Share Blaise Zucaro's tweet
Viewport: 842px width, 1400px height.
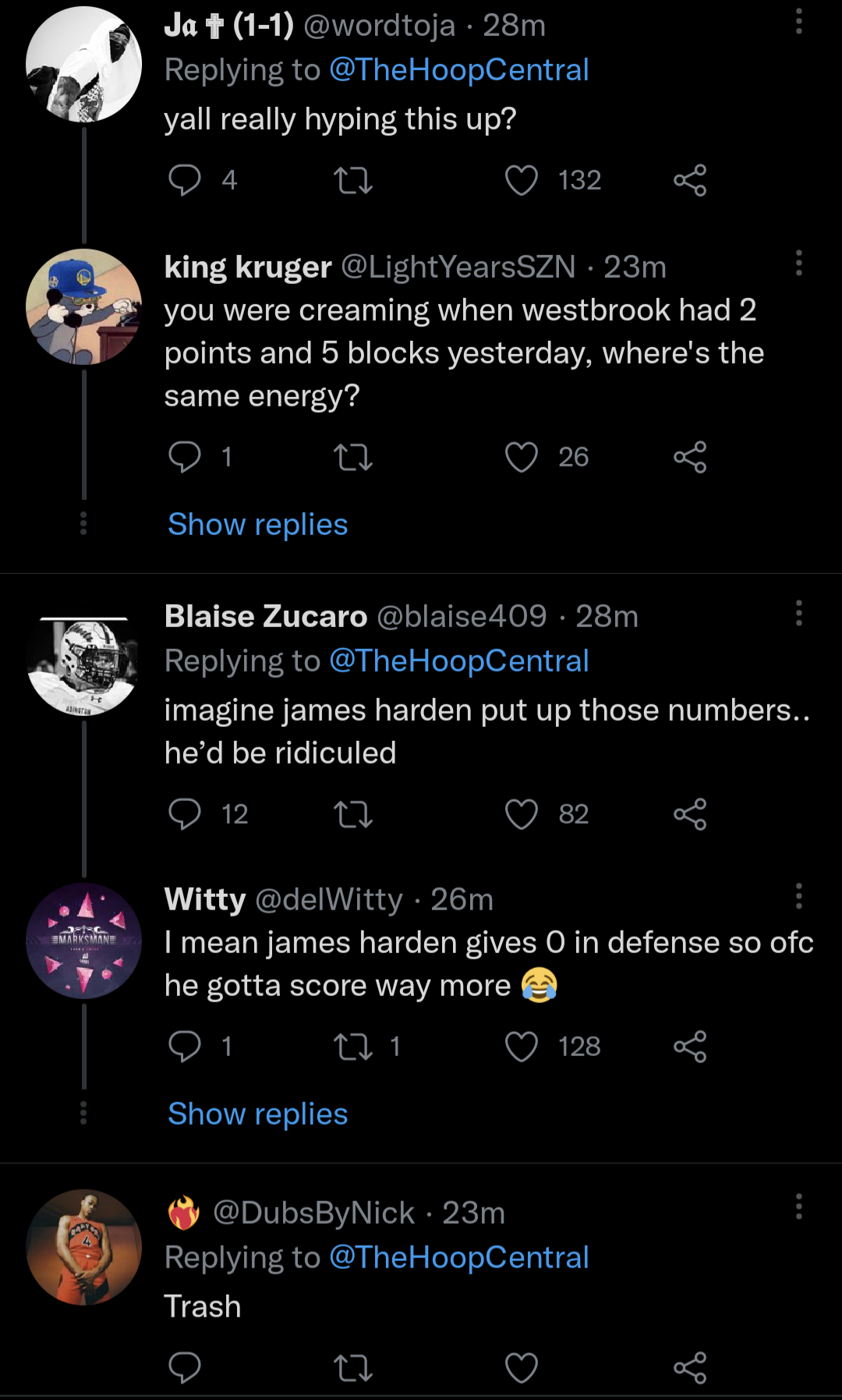point(689,815)
